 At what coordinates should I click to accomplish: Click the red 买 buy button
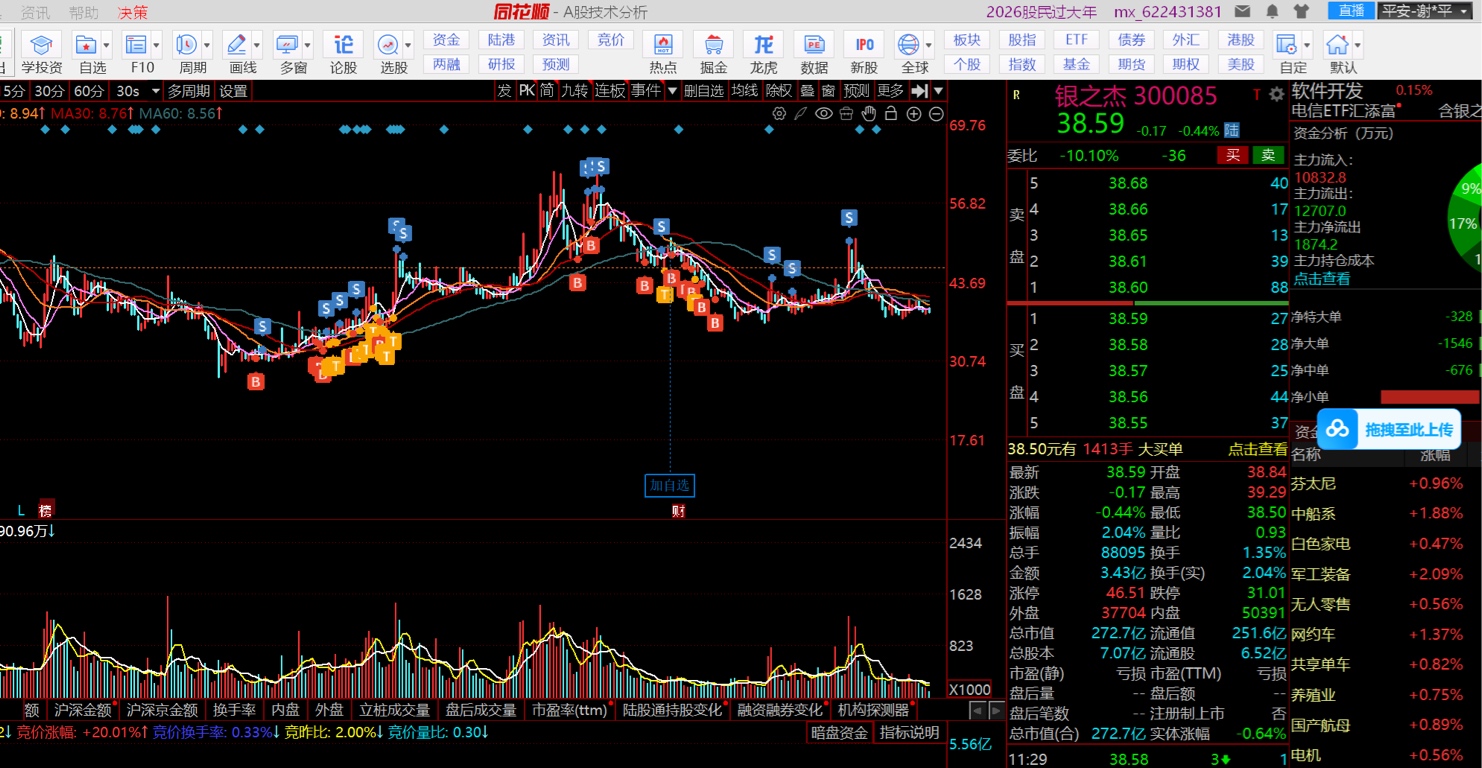(1233, 155)
